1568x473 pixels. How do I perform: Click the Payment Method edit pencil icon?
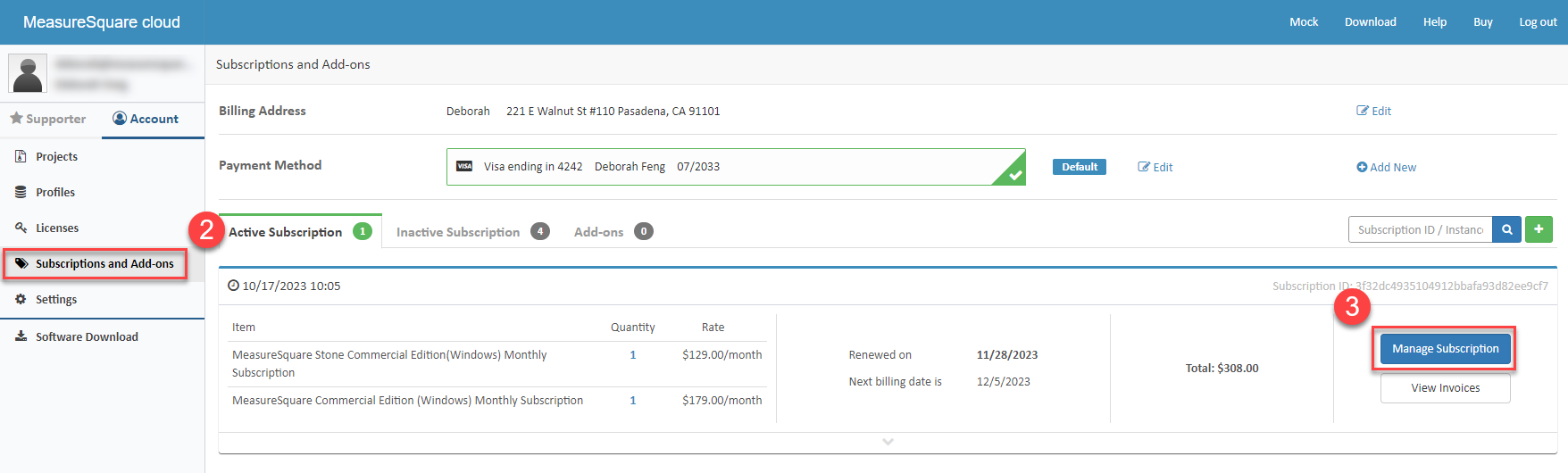tap(1144, 167)
